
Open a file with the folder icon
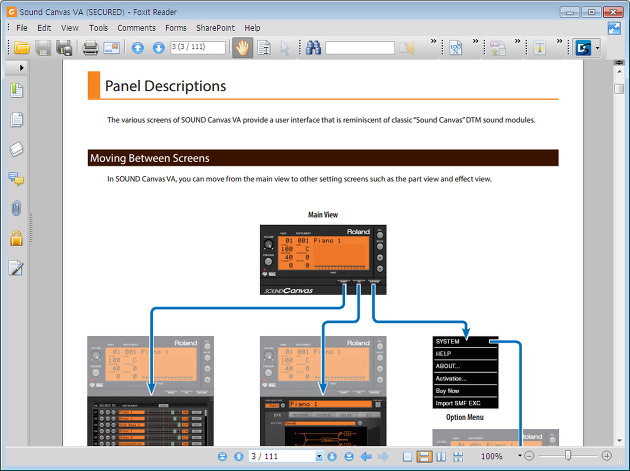22,48
